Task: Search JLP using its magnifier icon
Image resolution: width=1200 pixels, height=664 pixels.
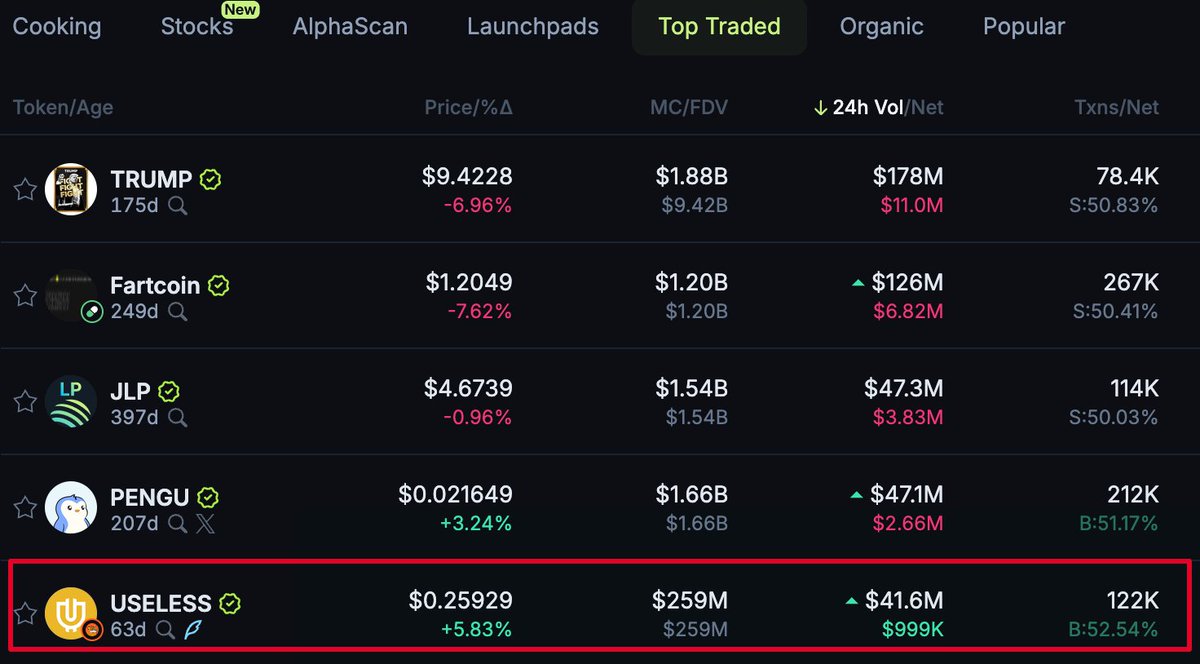Action: (177, 418)
